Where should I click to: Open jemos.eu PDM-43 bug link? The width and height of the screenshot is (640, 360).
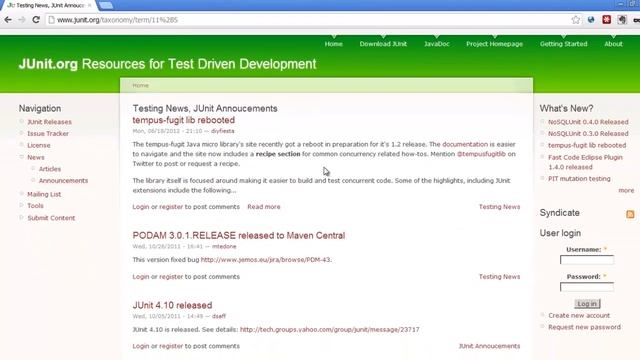(265, 260)
